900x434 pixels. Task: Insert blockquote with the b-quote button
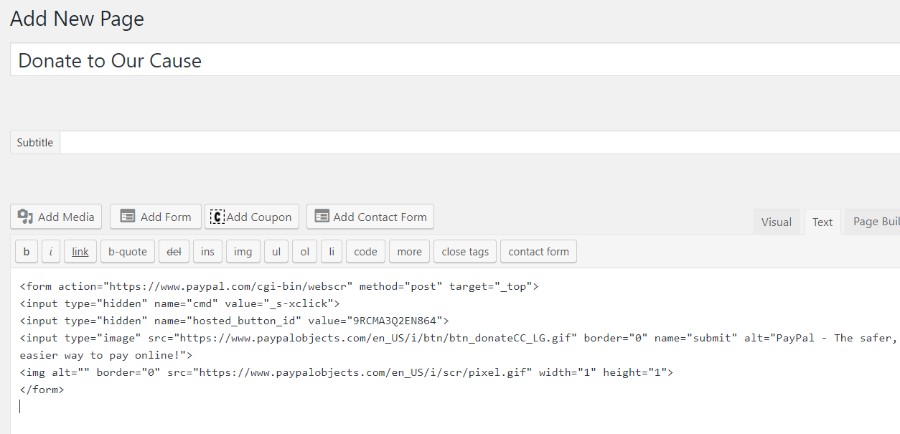coord(127,252)
